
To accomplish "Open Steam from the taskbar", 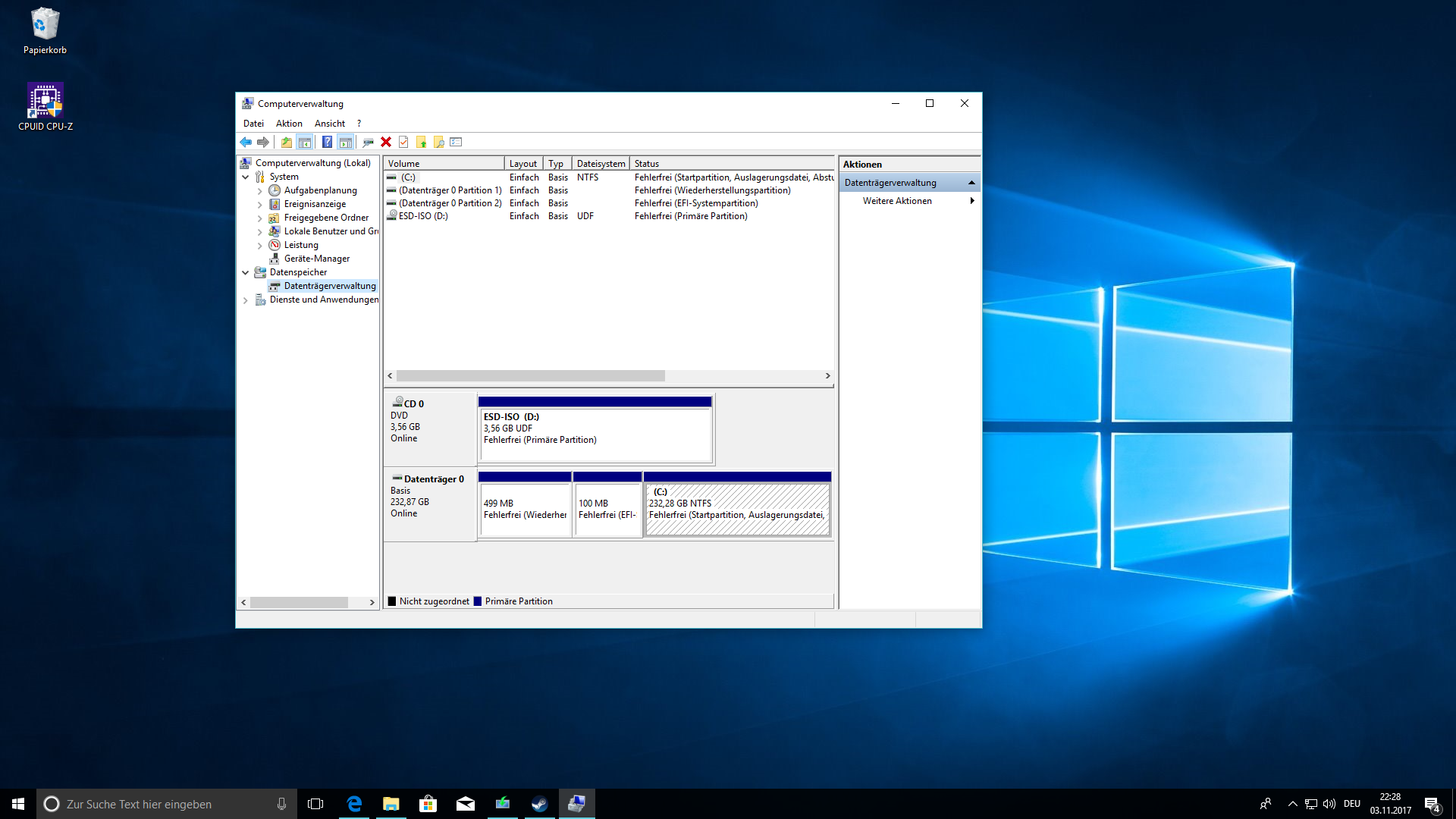I will (x=539, y=804).
